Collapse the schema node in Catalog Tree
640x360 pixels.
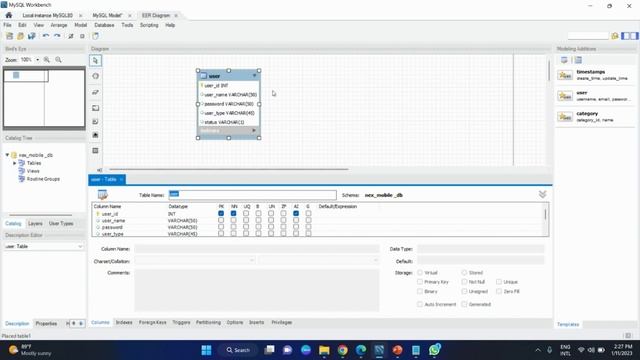7,155
